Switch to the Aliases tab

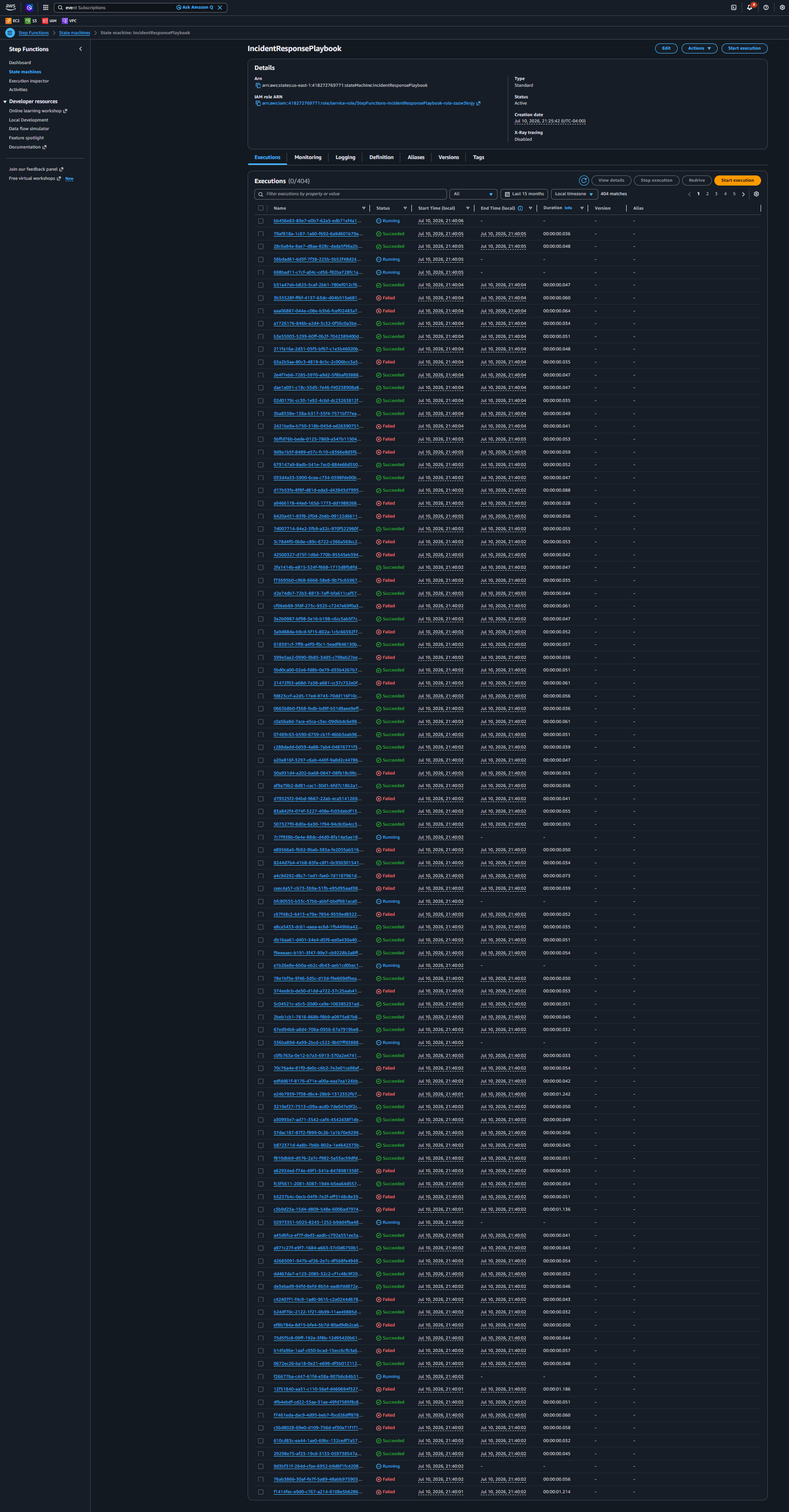[x=416, y=157]
